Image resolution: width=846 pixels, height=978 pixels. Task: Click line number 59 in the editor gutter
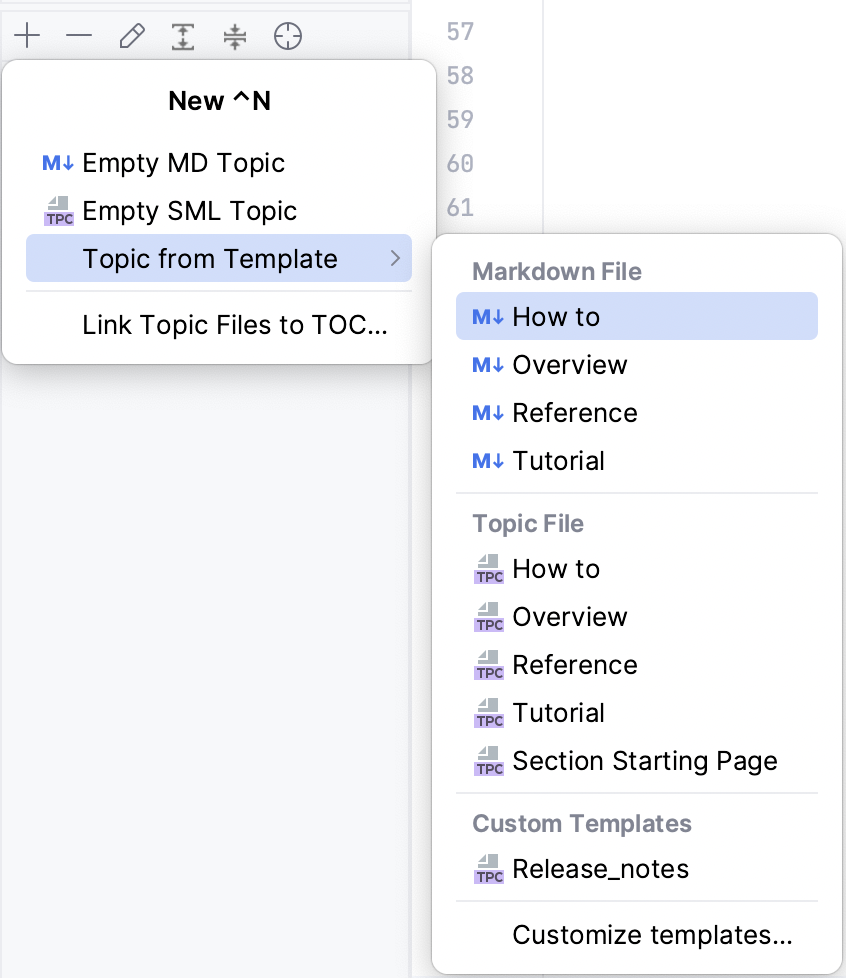(x=459, y=120)
